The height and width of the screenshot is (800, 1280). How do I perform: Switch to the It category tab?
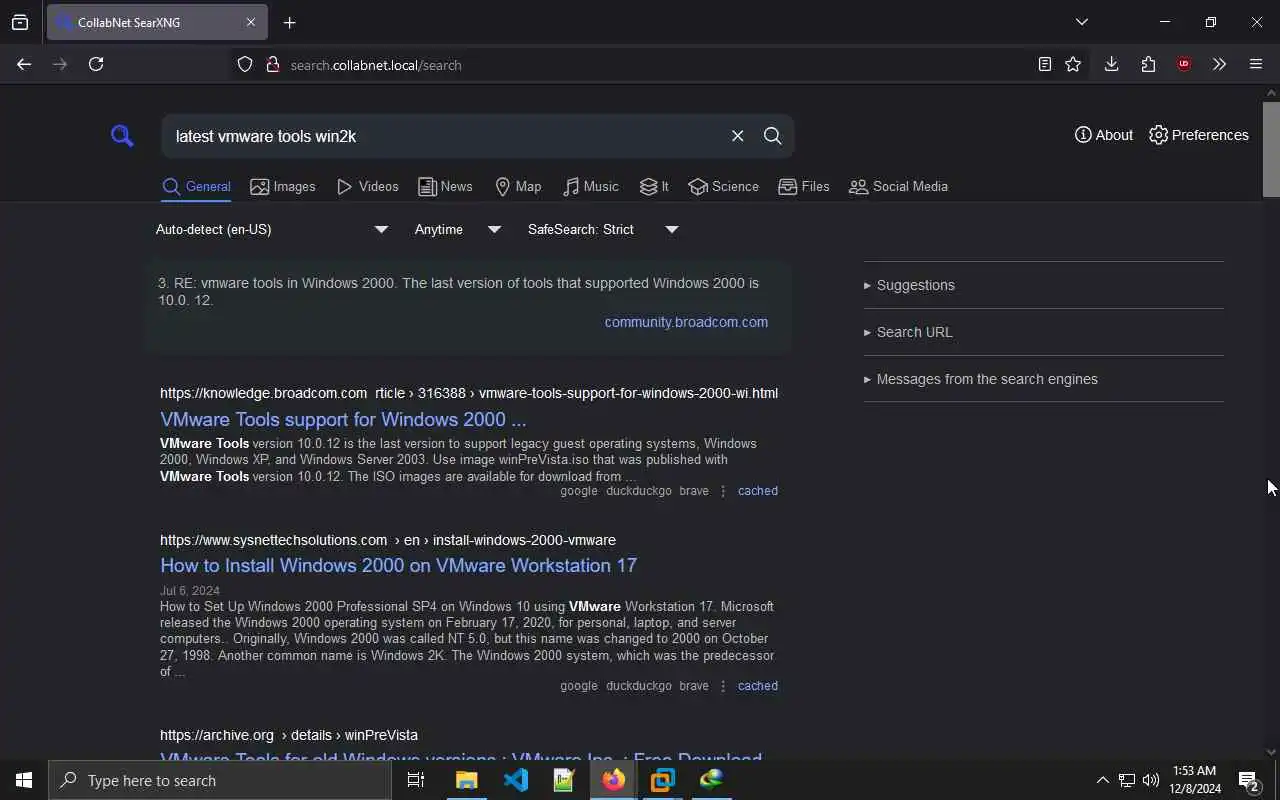click(x=654, y=187)
